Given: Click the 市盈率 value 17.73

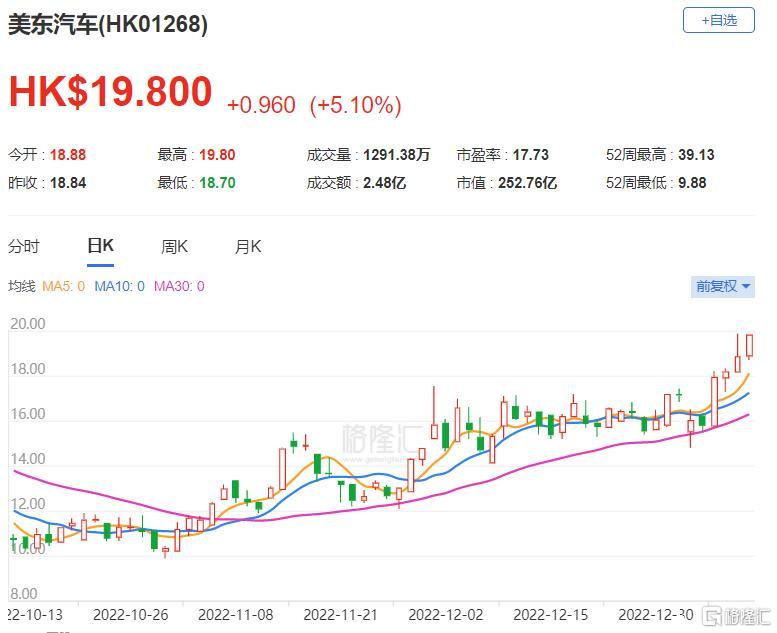Looking at the screenshot, I should pyautogui.click(x=531, y=155).
